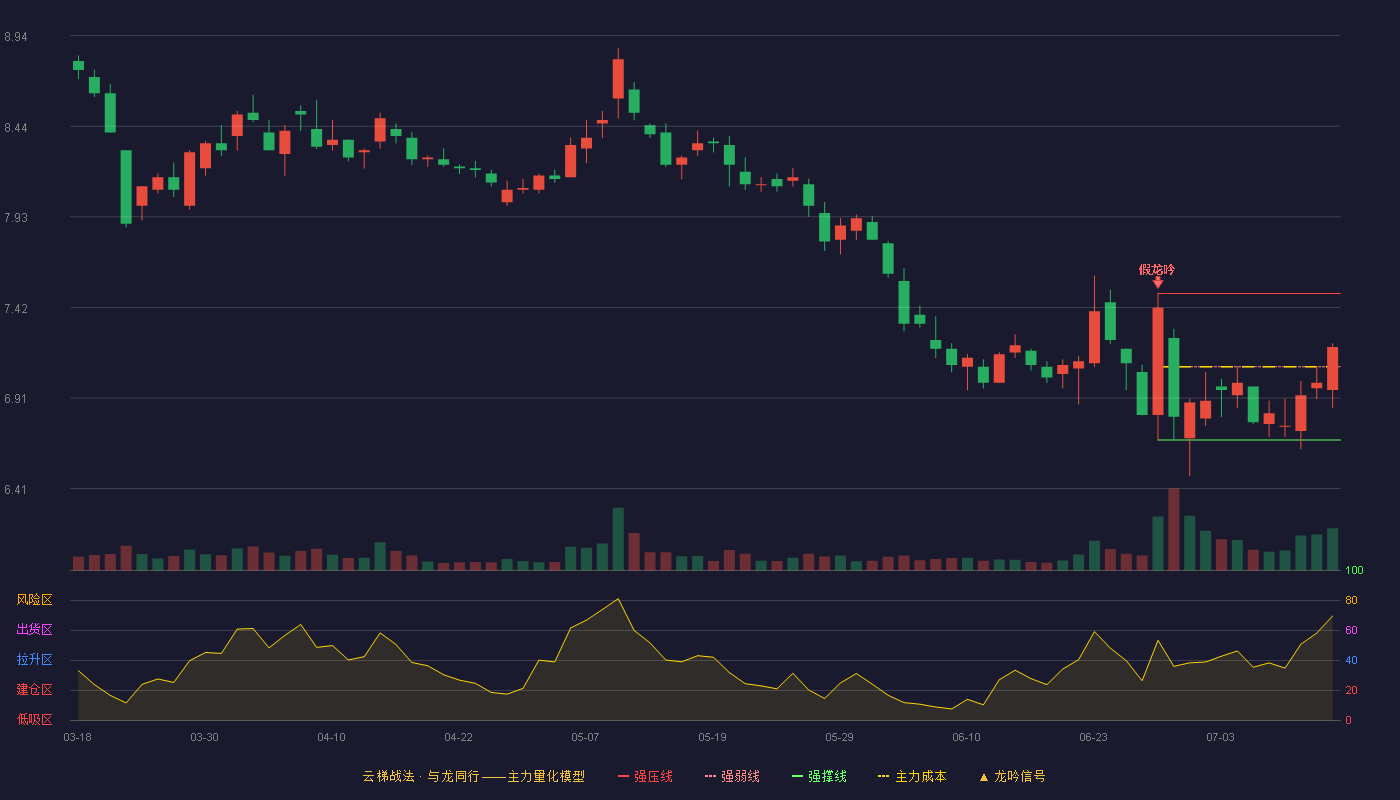Click the 05-07 date label
This screenshot has width=1400, height=800.
[x=585, y=737]
